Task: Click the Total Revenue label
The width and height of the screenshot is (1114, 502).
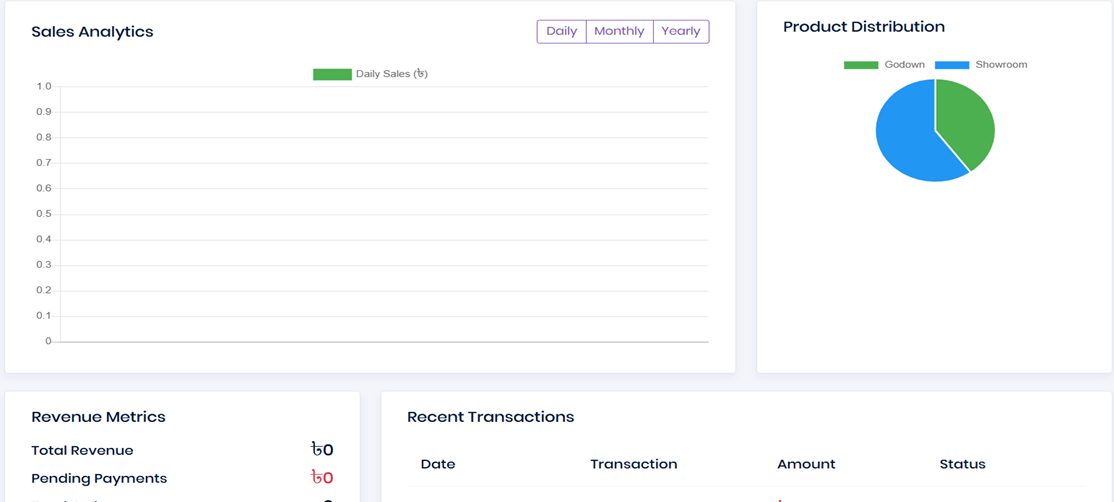Action: 82,451
